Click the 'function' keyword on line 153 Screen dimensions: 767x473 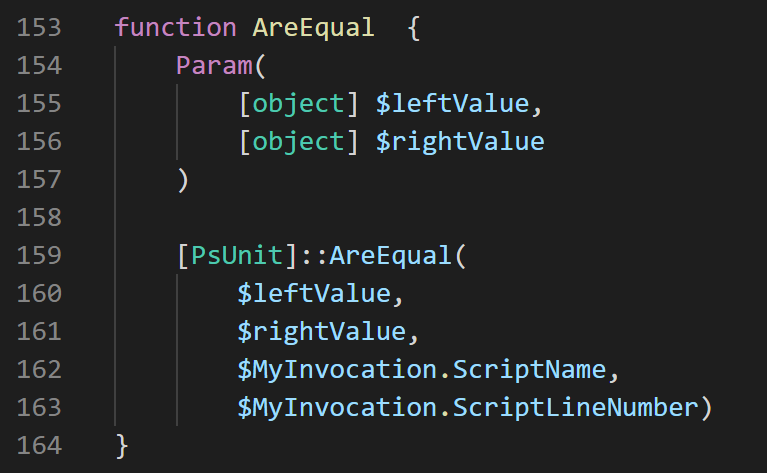click(x=175, y=28)
